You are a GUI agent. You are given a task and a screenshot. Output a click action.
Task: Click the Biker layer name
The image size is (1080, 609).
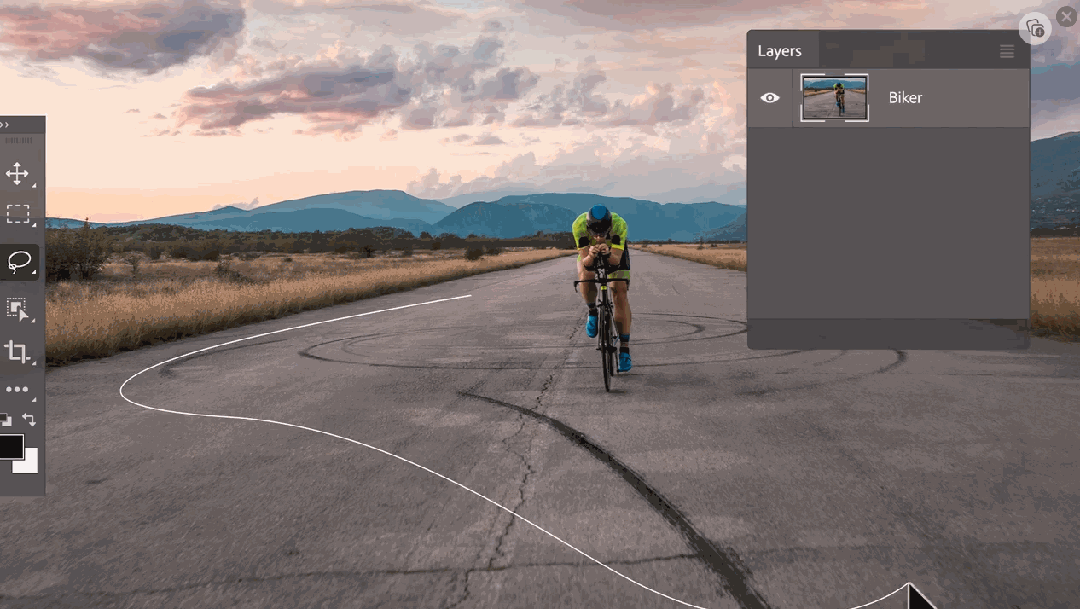coord(905,98)
